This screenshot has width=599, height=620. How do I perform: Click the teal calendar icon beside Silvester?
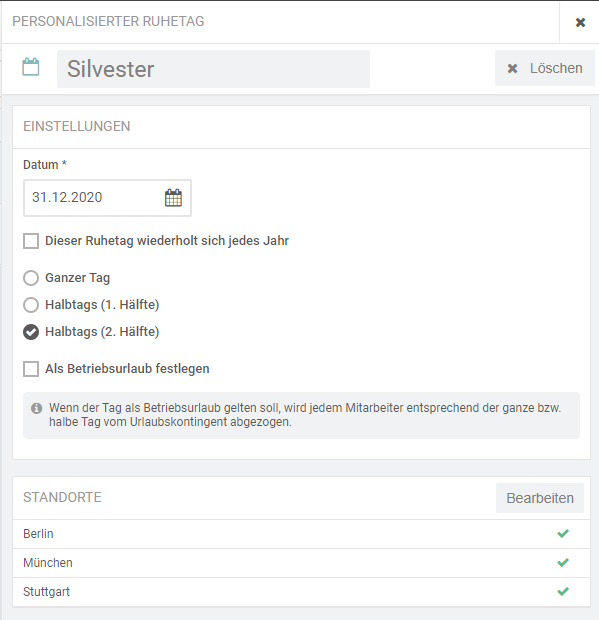[31, 67]
